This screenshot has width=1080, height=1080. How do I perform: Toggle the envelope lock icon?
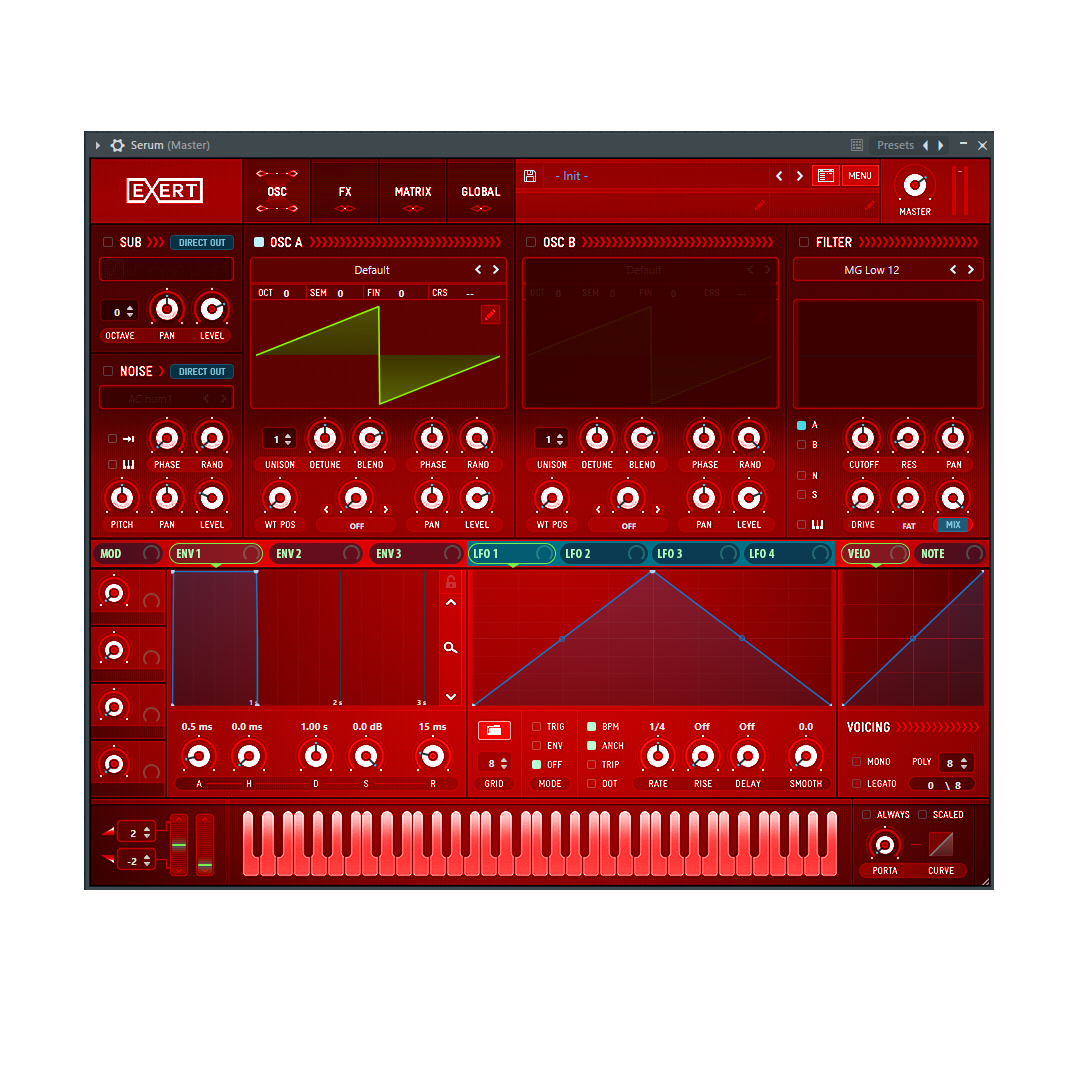coord(451,582)
